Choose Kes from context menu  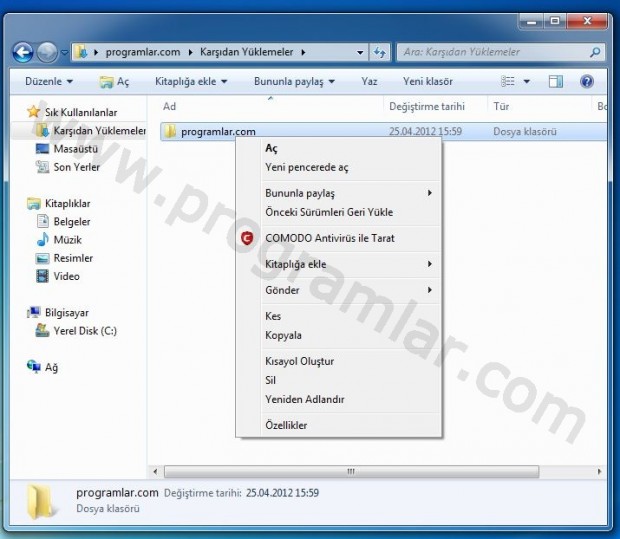pyautogui.click(x=338, y=316)
